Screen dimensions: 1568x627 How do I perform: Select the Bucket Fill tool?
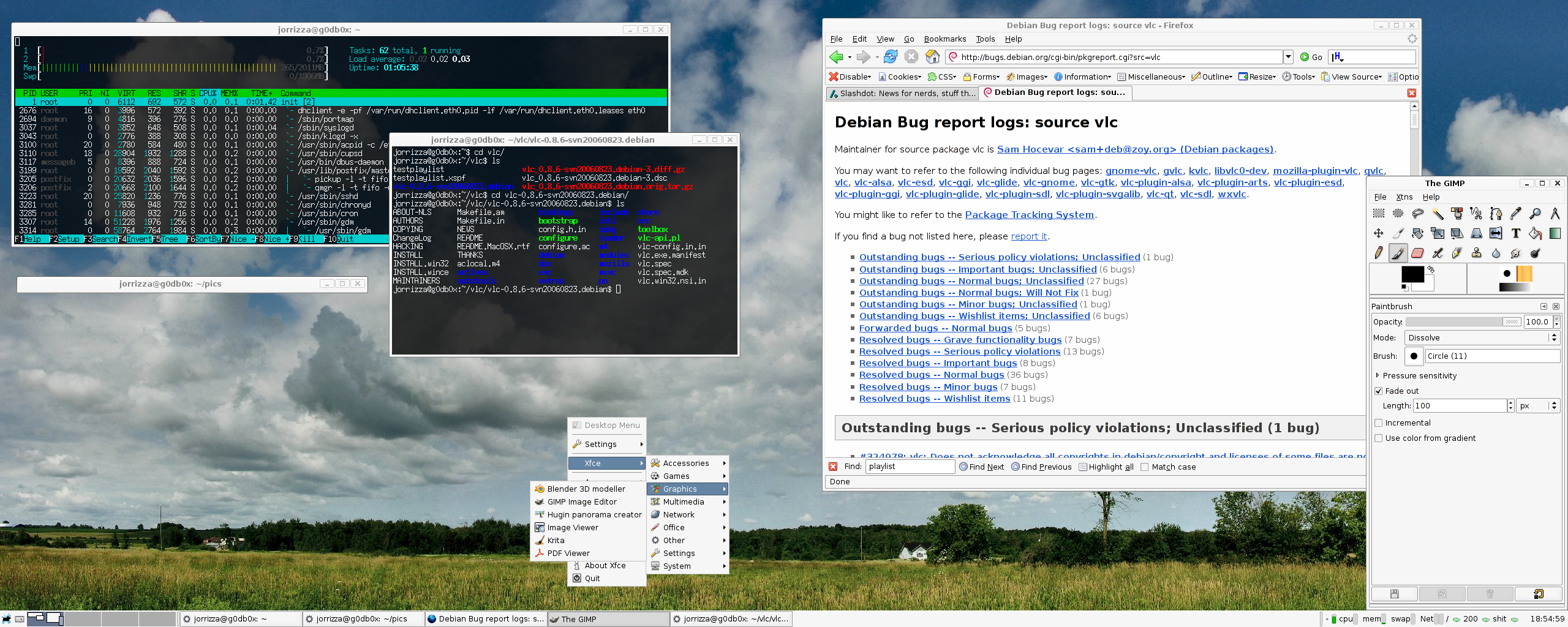pos(1536,233)
